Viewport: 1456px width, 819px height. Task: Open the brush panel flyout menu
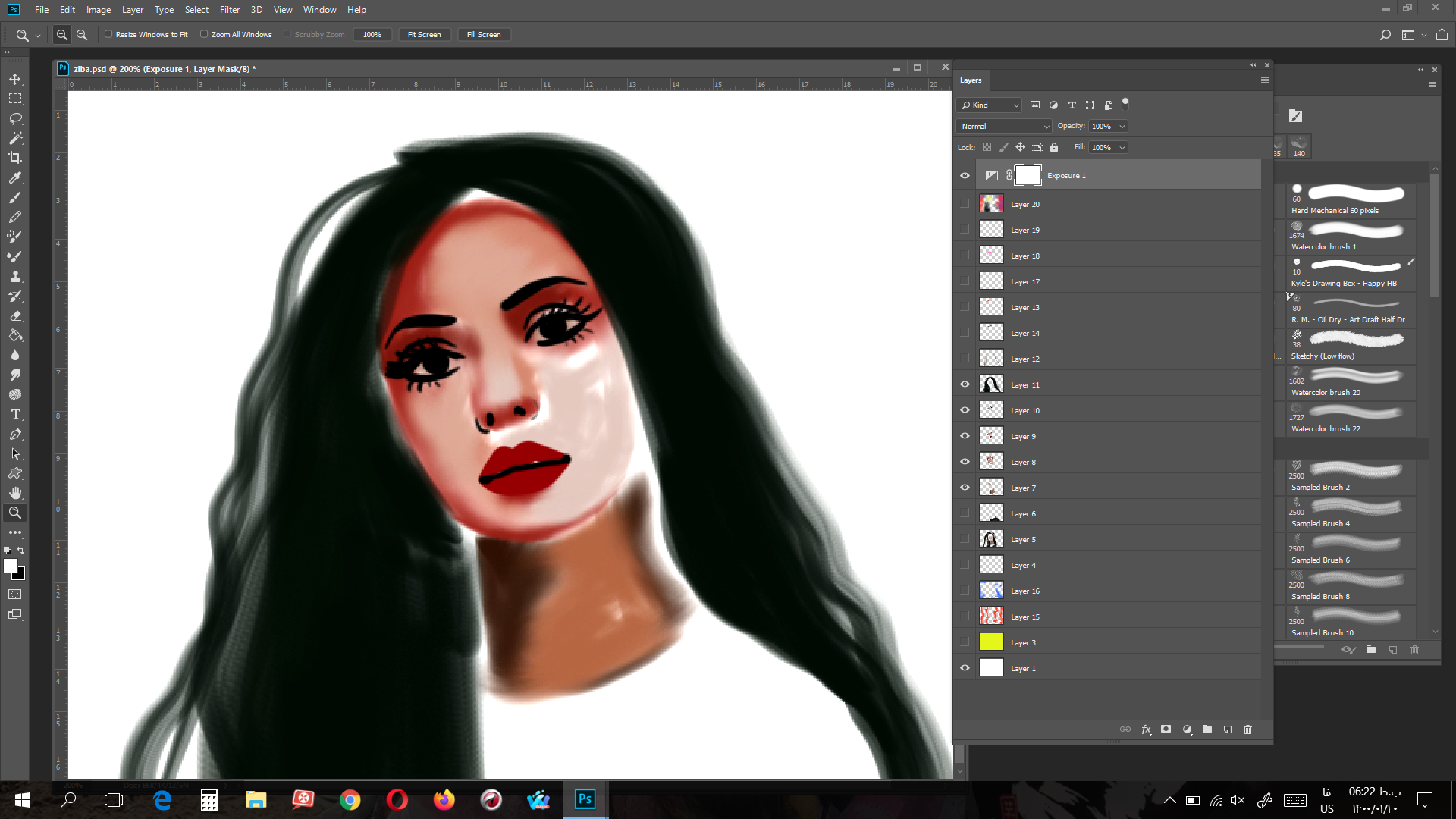pyautogui.click(x=1432, y=85)
